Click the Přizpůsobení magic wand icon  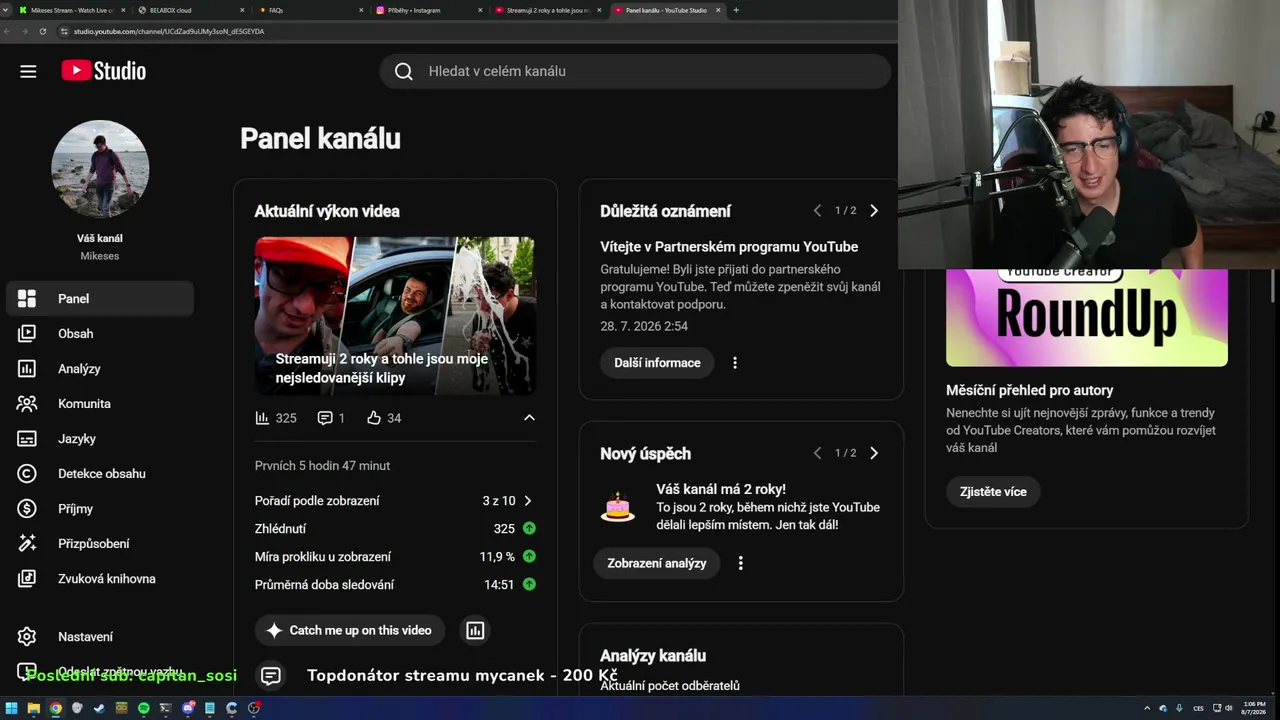[x=27, y=544]
